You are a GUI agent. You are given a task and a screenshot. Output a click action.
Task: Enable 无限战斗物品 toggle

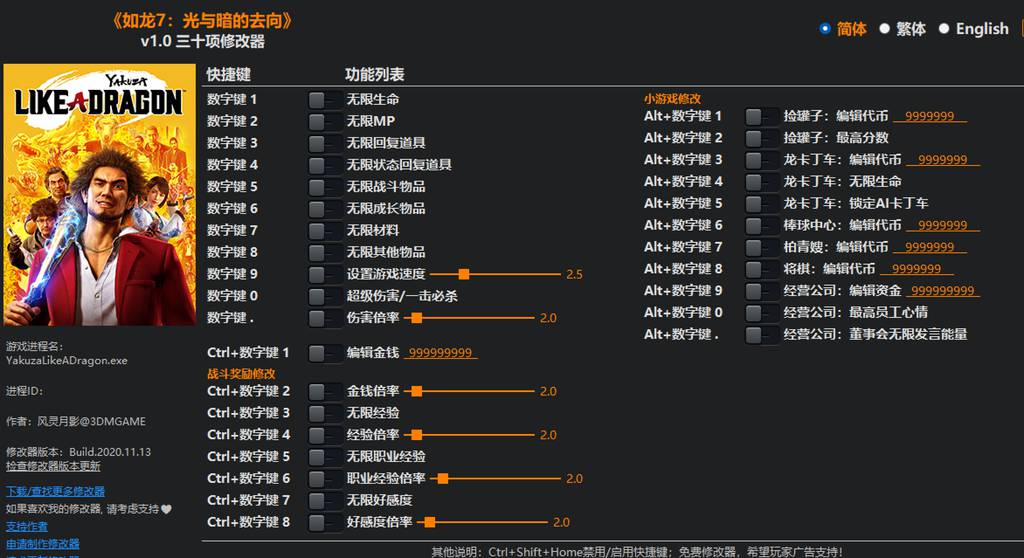point(325,187)
